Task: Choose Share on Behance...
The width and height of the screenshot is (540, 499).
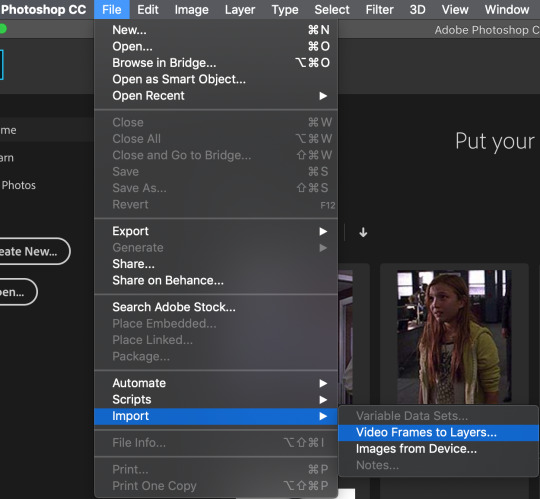Action: click(216, 280)
